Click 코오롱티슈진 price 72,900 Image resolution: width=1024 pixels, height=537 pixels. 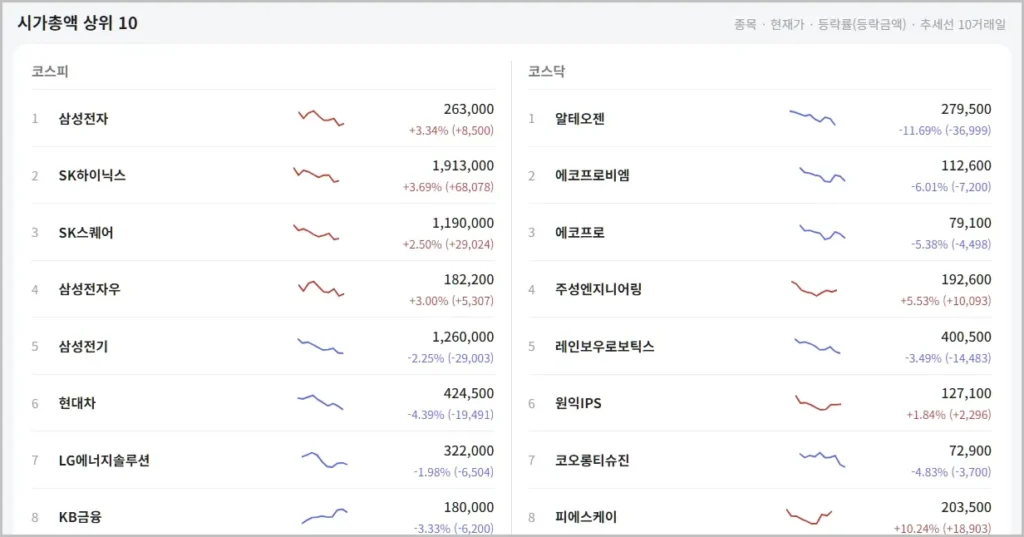(x=970, y=451)
